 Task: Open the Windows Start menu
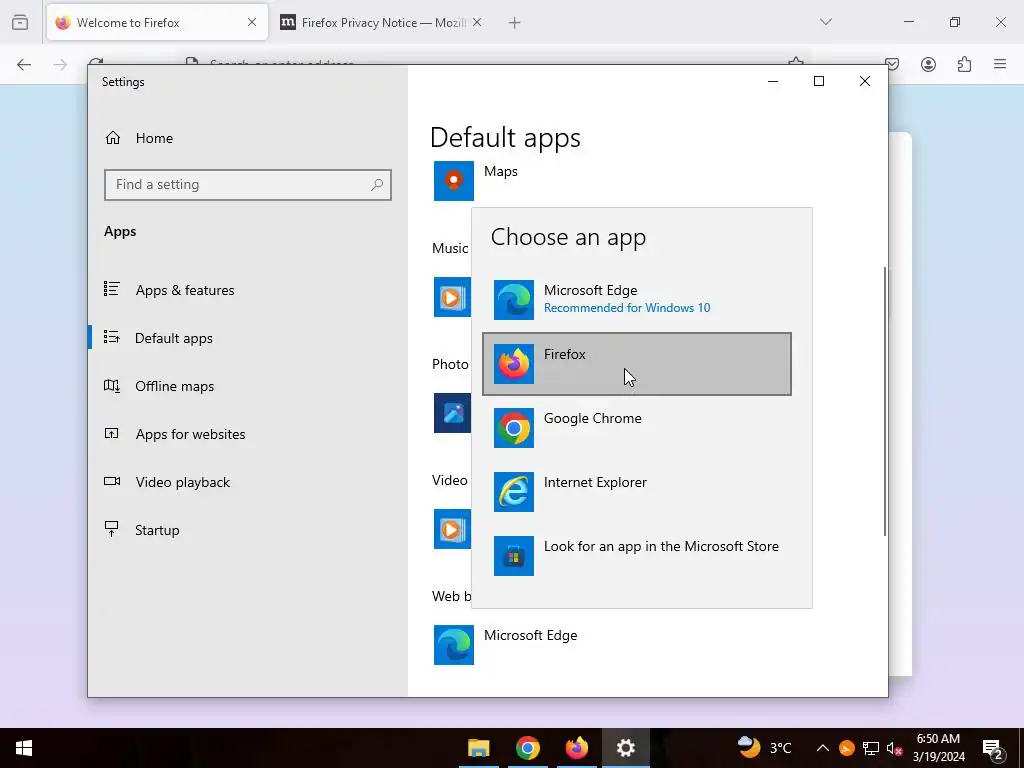coord(24,748)
